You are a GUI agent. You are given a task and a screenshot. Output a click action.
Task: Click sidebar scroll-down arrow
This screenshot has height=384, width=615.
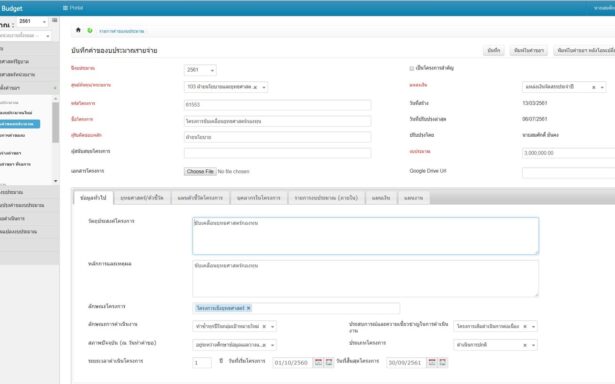[x=55, y=181]
